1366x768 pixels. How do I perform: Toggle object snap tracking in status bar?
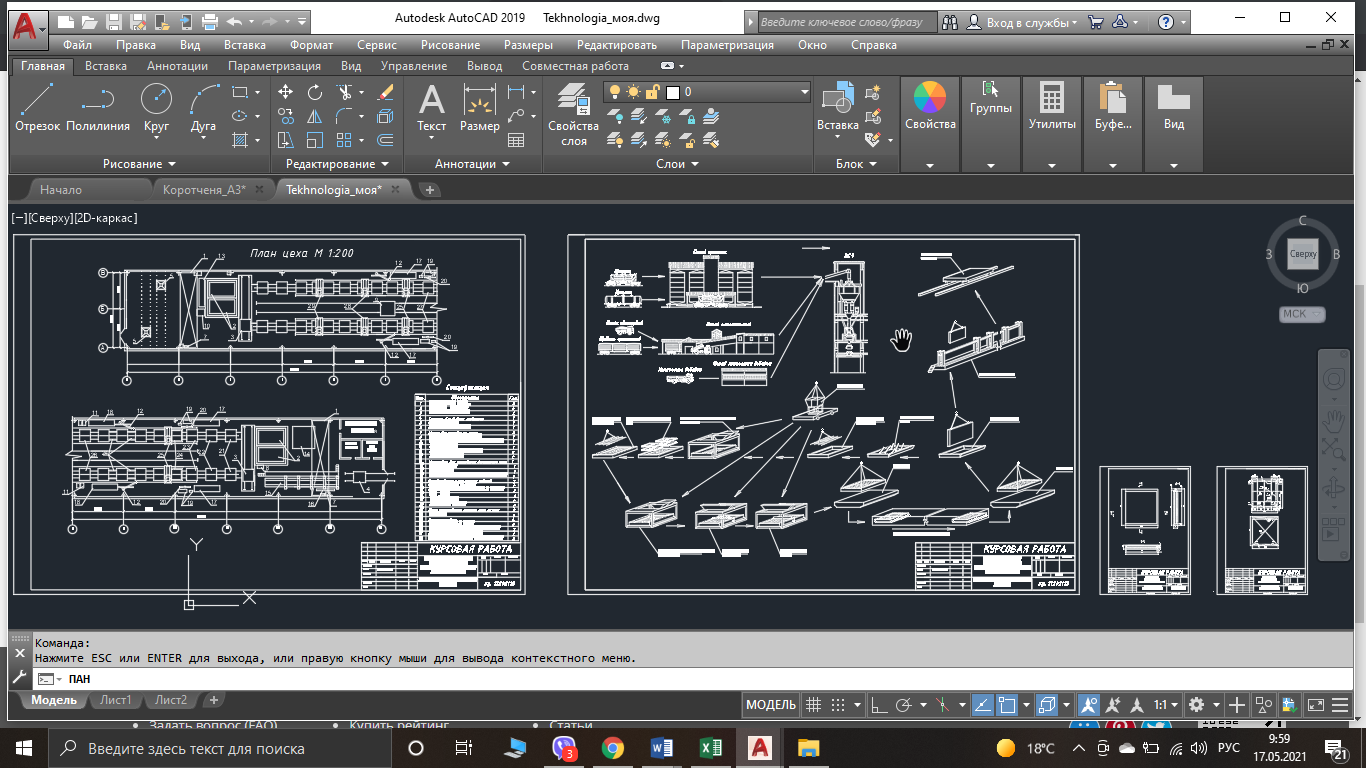coord(983,705)
